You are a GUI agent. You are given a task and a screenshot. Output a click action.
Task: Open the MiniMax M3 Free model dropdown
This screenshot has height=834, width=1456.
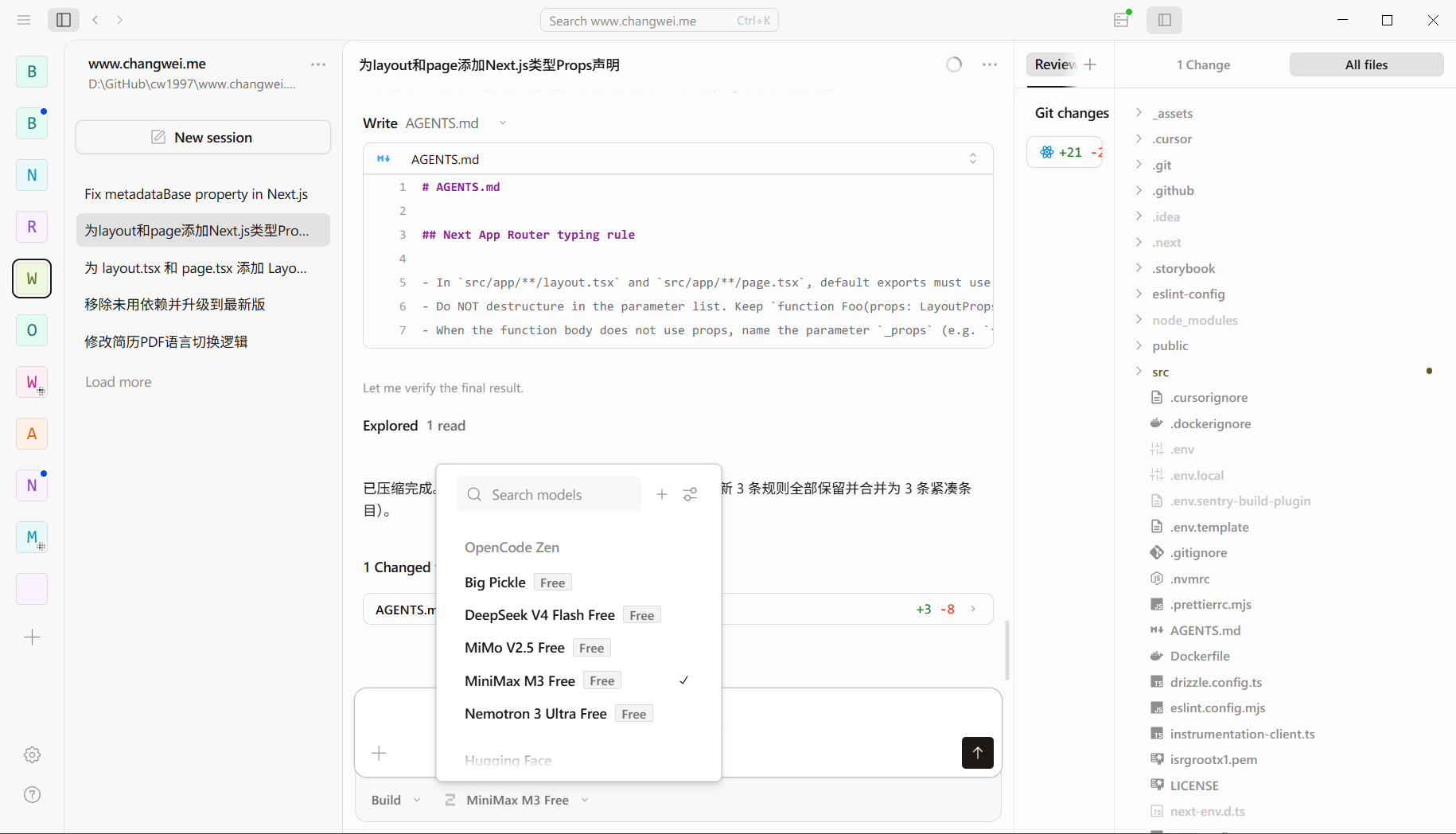click(x=517, y=800)
